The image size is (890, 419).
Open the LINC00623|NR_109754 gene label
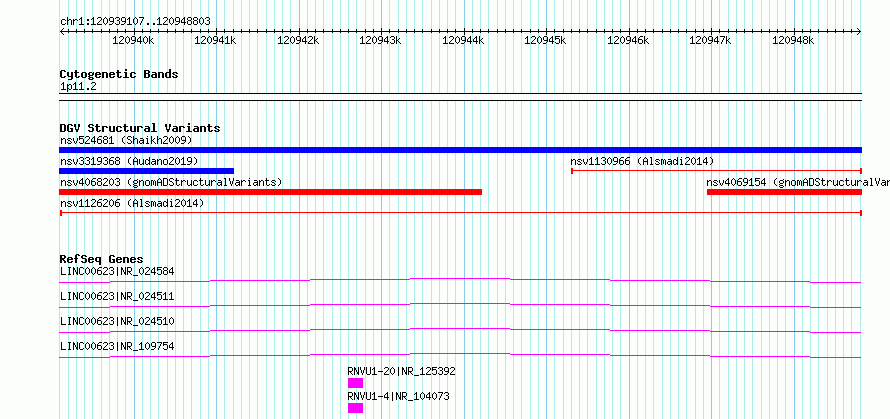click(117, 346)
